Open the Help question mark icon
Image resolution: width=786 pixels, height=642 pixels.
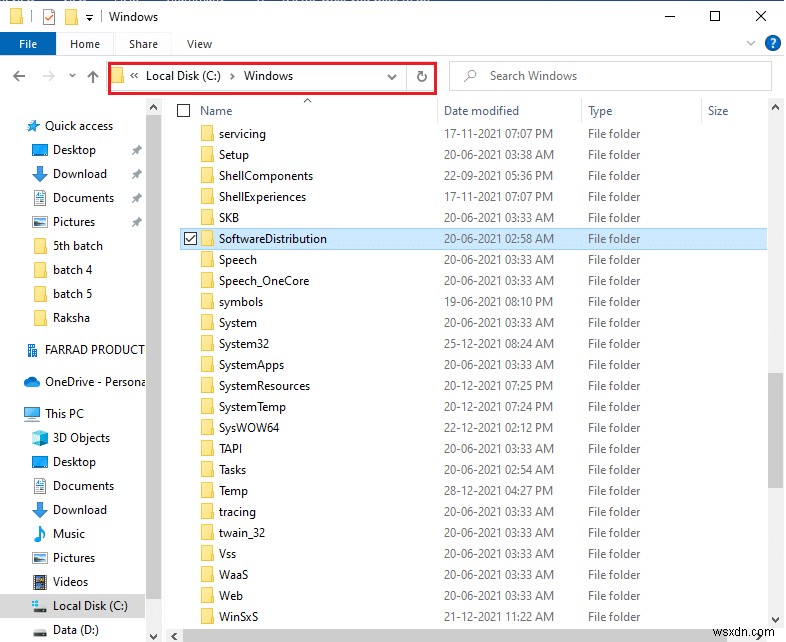[772, 43]
